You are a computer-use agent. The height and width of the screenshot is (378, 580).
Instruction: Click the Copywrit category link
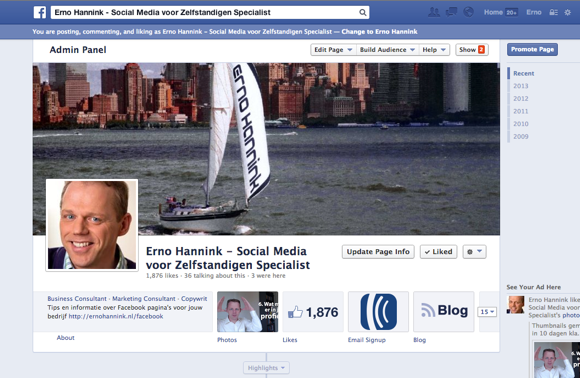tap(194, 298)
